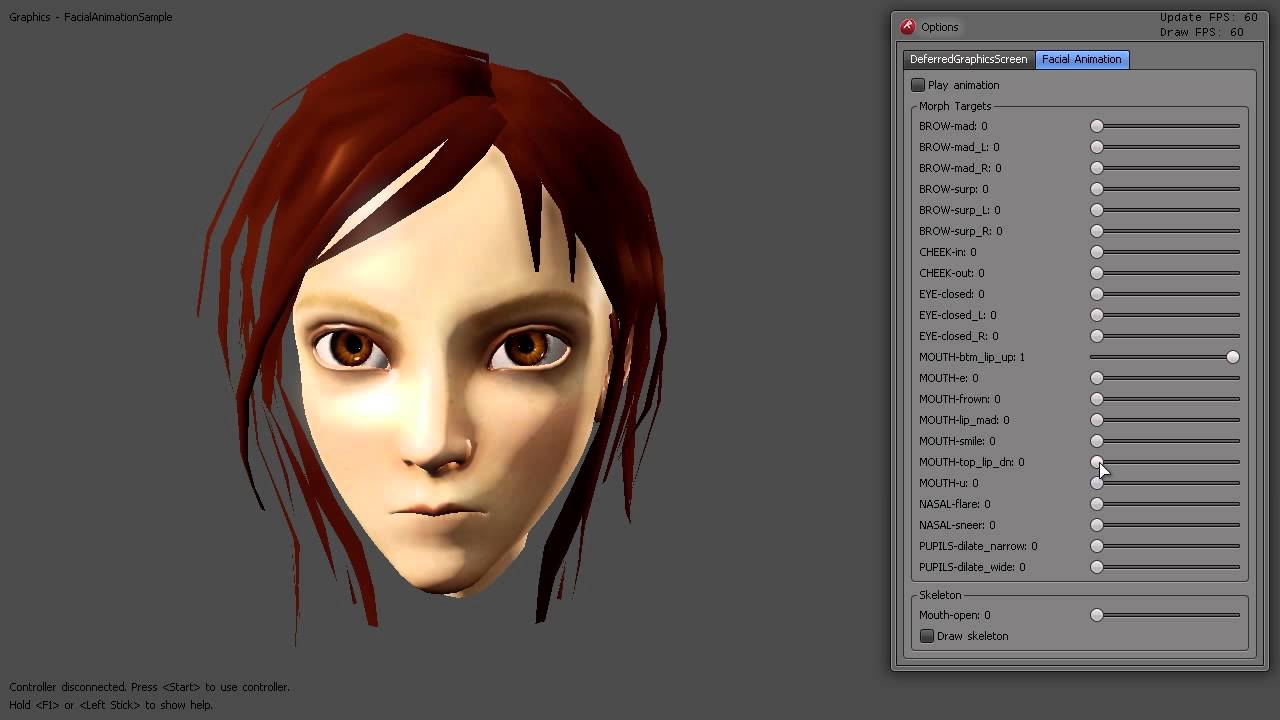This screenshot has width=1280, height=720.
Task: Click the EYE-closed_L slider handle
Action: click(x=1097, y=315)
